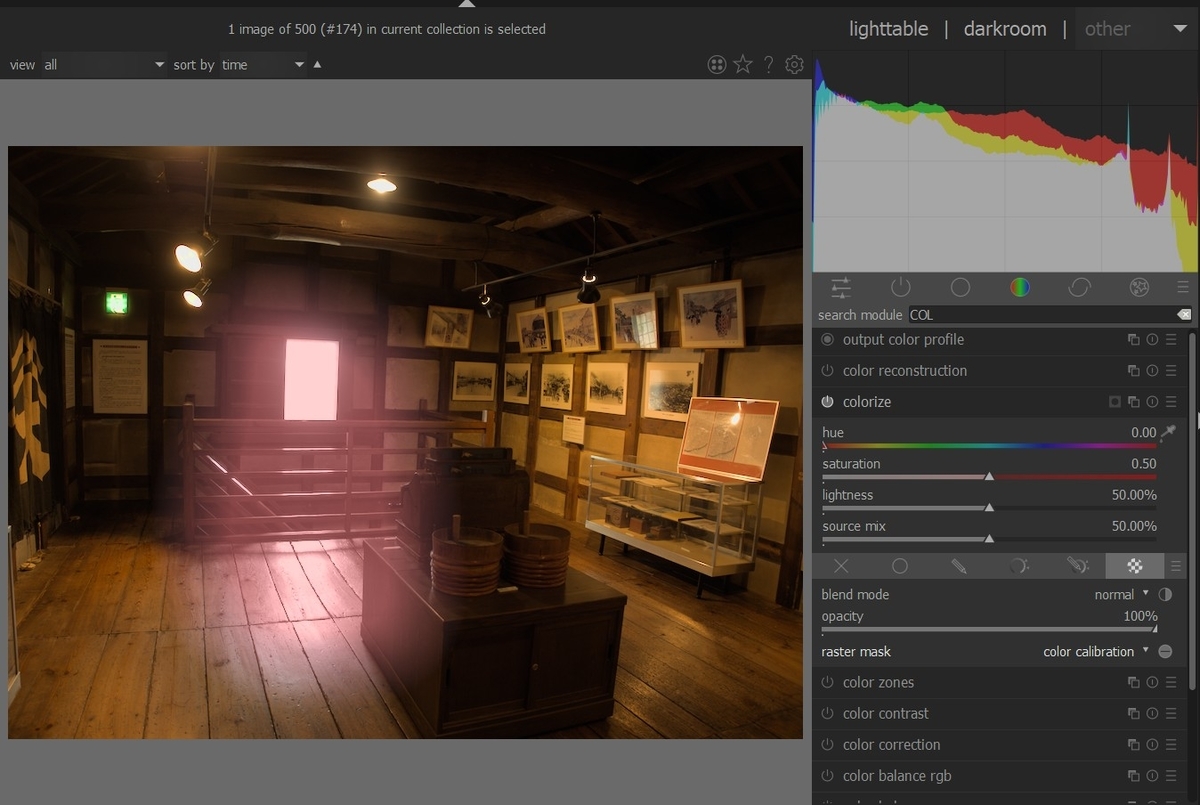Screen dimensions: 1200x805
Task: Open the view all filter dropdown
Action: coord(104,65)
